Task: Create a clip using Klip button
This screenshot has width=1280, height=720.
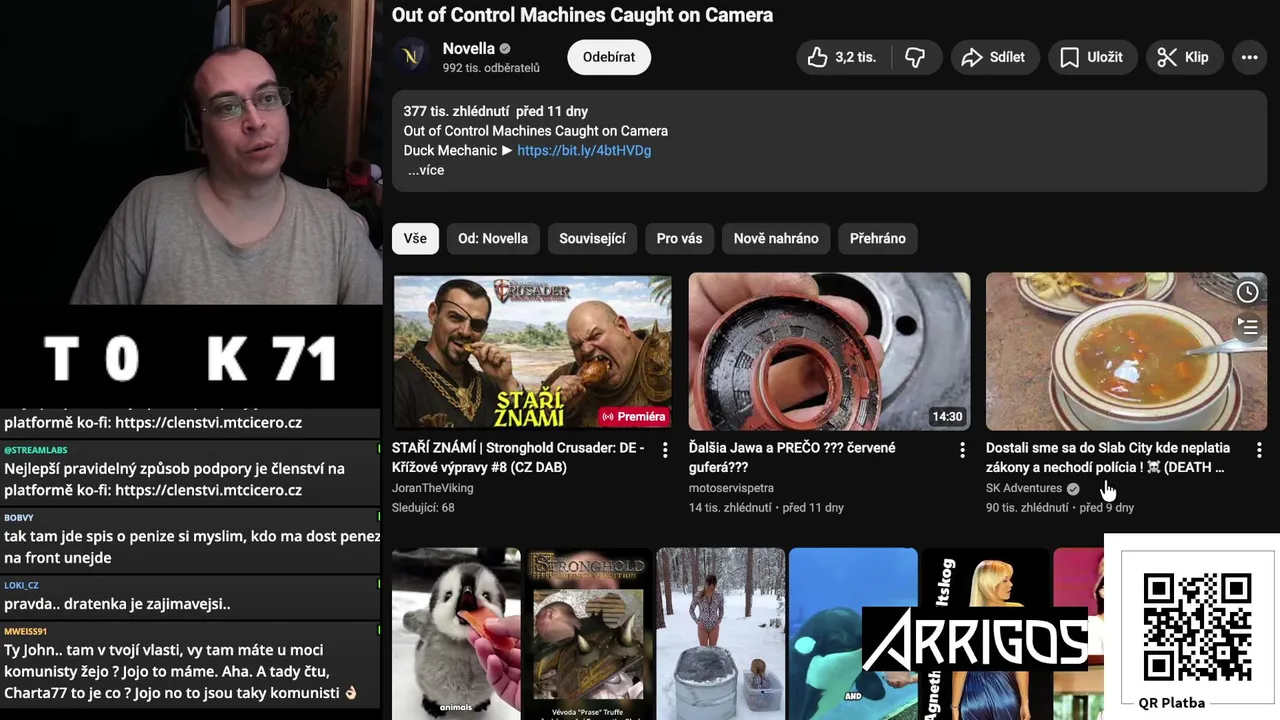Action: (1184, 57)
